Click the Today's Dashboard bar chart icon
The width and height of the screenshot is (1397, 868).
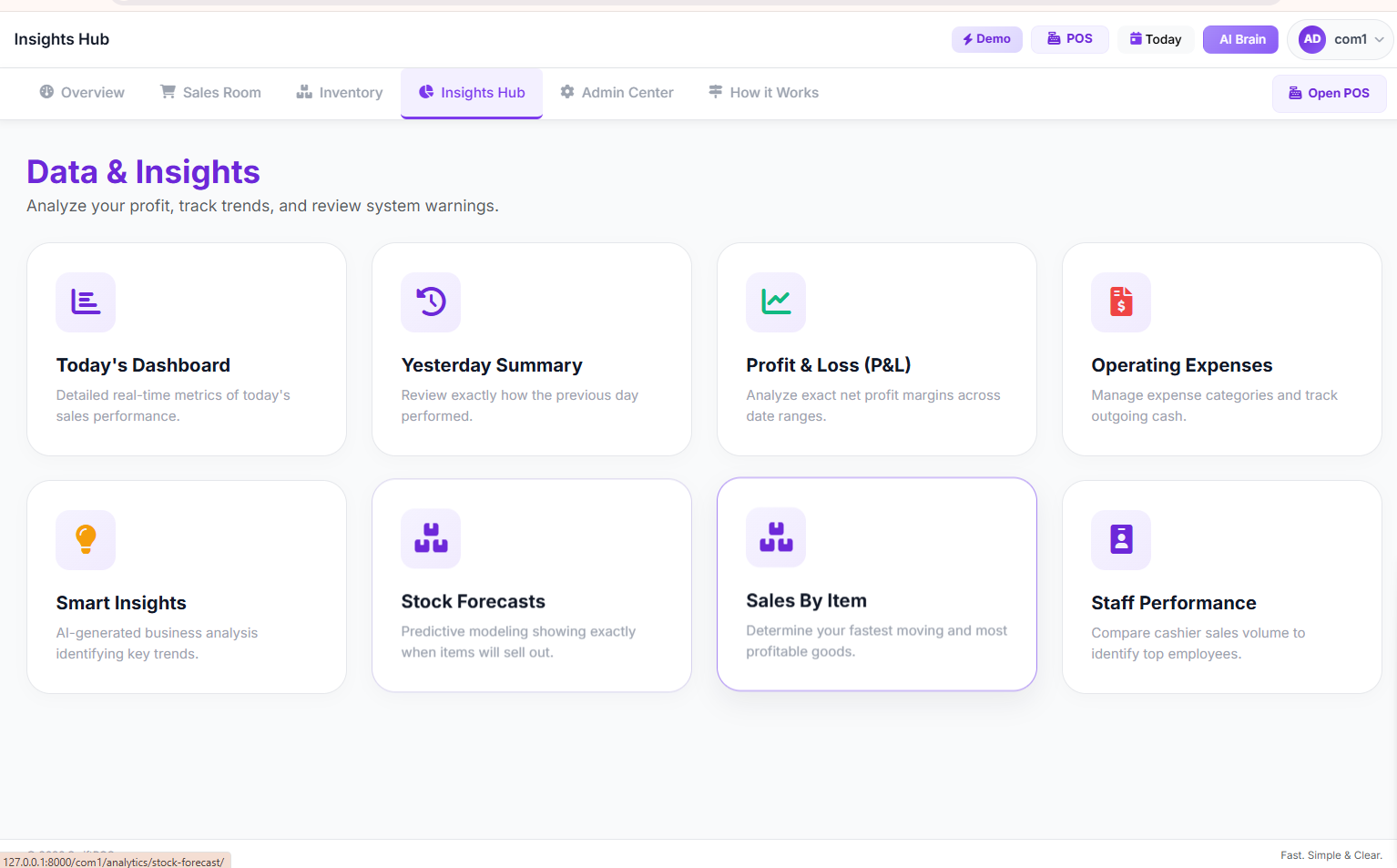86,302
